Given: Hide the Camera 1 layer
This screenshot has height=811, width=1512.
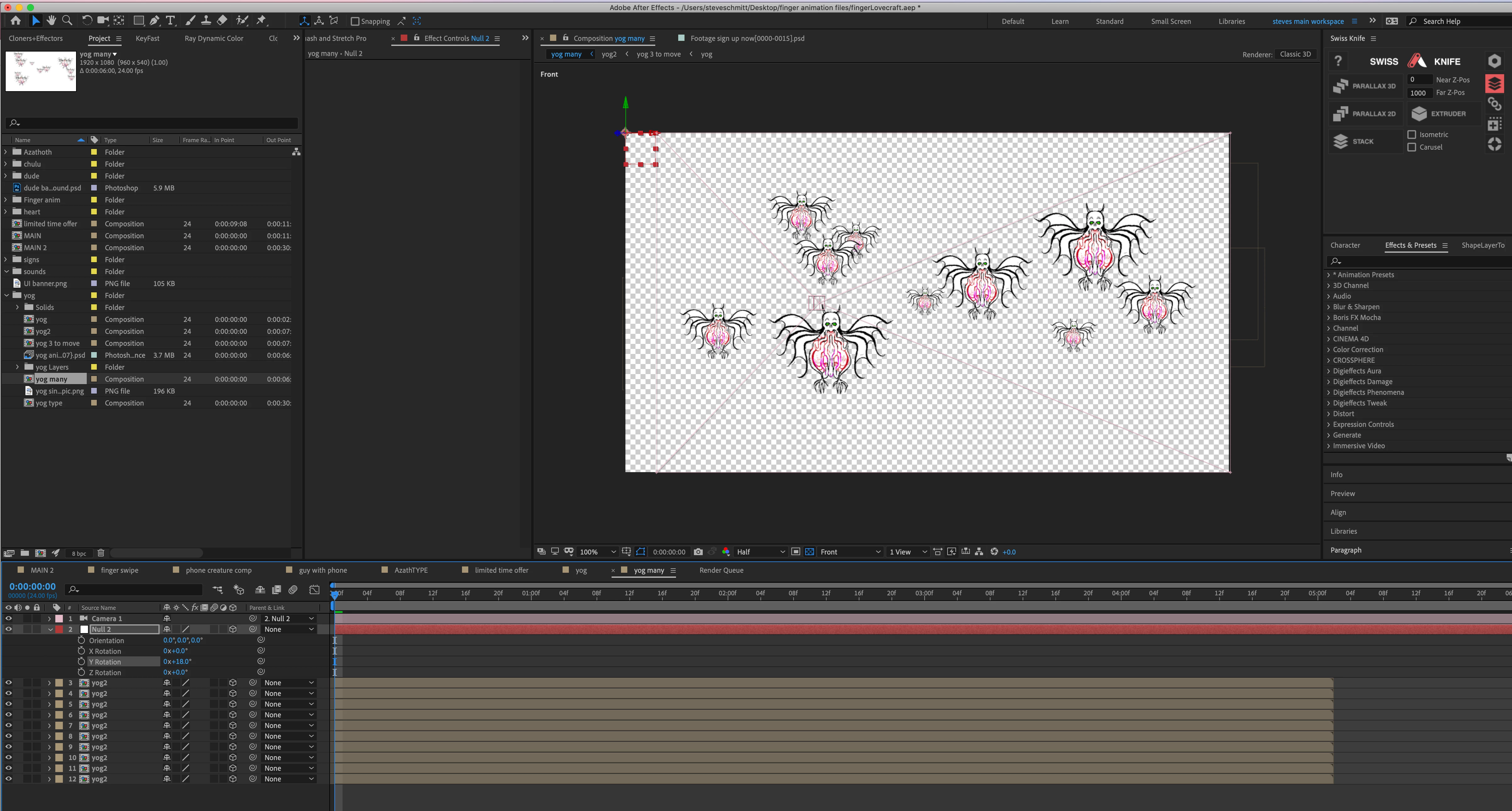Looking at the screenshot, I should pos(8,618).
